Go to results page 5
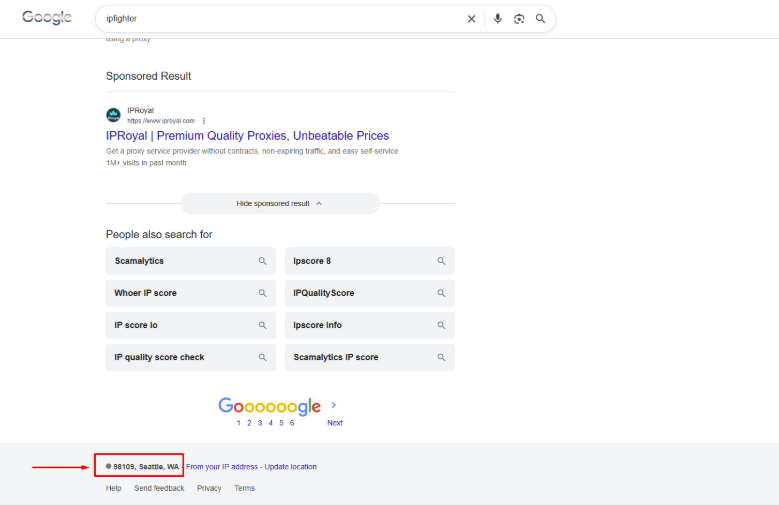 (281, 423)
